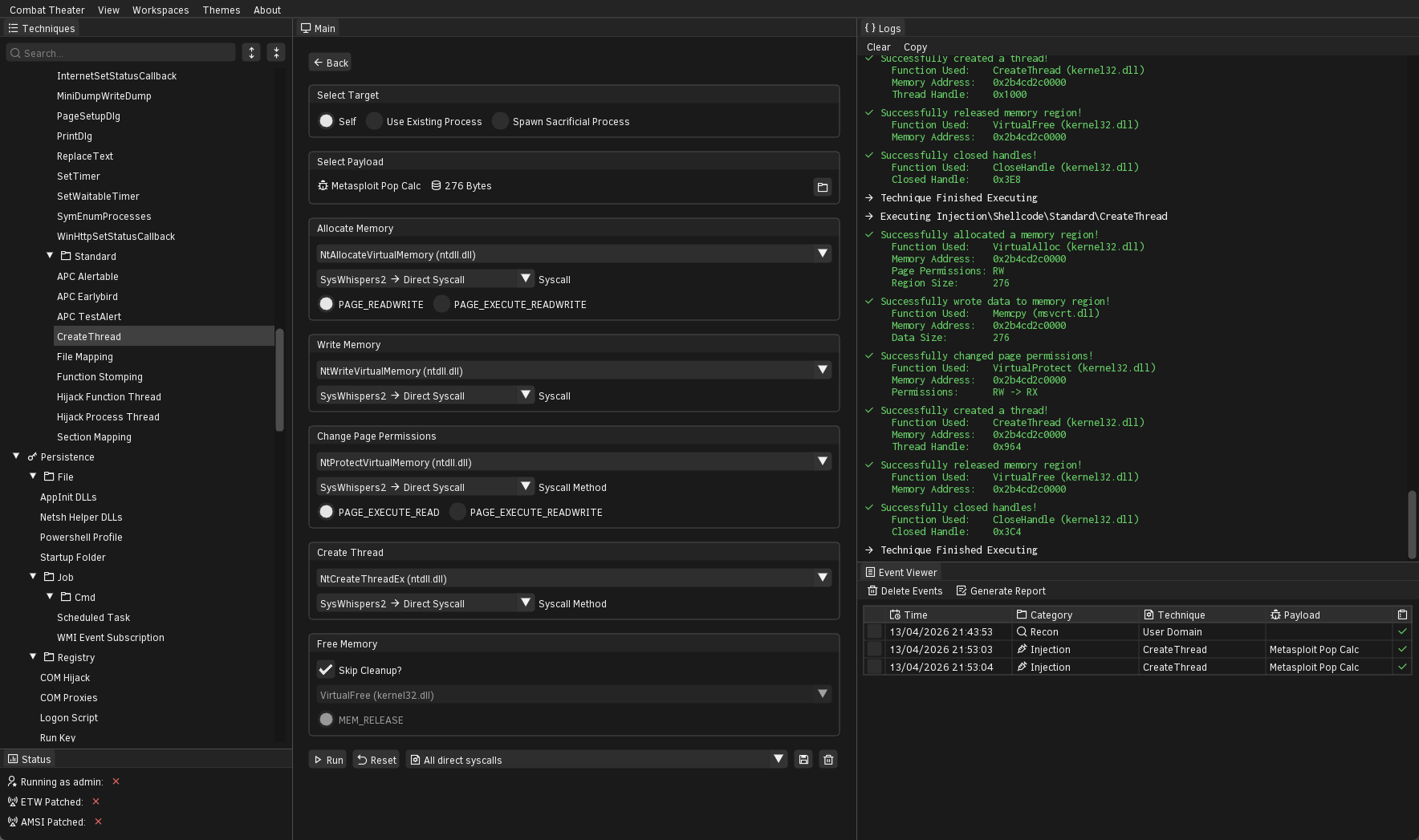Click inside the Search field
Screen dimensions: 1419x840
pos(120,53)
